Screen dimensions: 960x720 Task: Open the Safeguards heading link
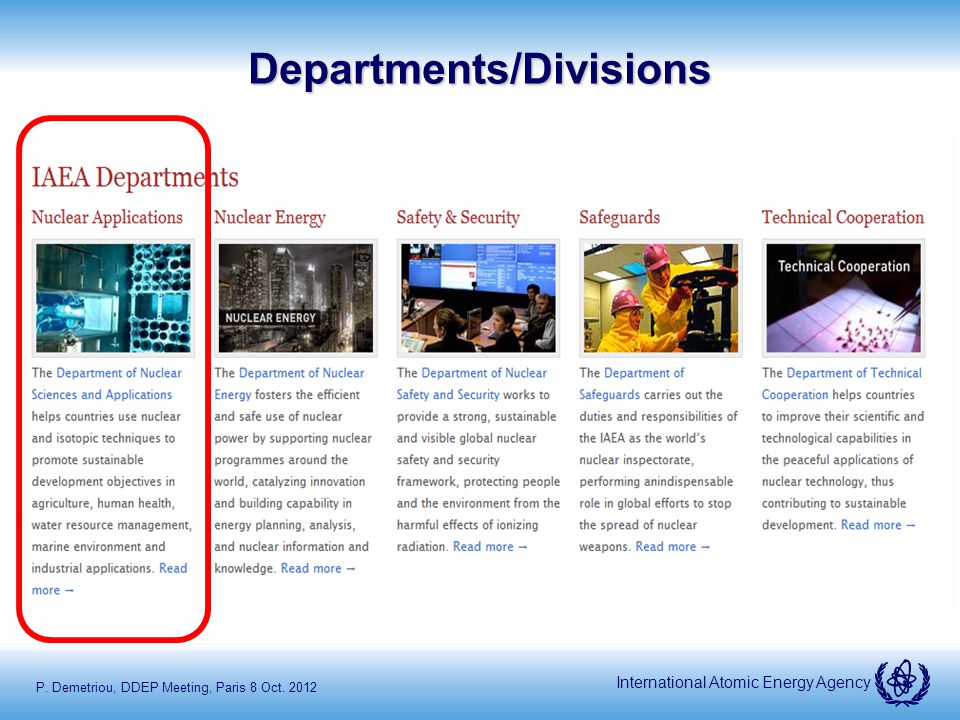point(620,218)
